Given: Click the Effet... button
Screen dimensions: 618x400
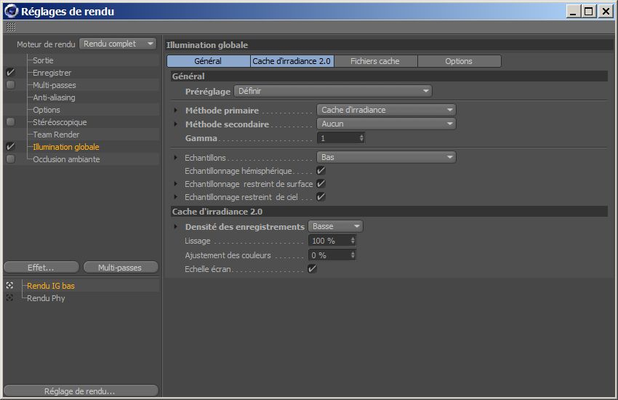Looking at the screenshot, I should coord(41,268).
